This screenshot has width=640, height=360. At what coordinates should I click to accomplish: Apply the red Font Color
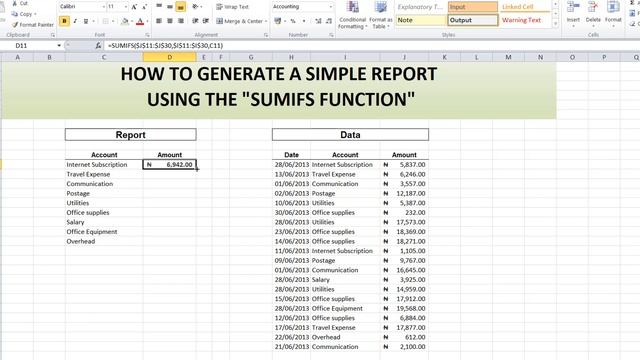point(140,21)
